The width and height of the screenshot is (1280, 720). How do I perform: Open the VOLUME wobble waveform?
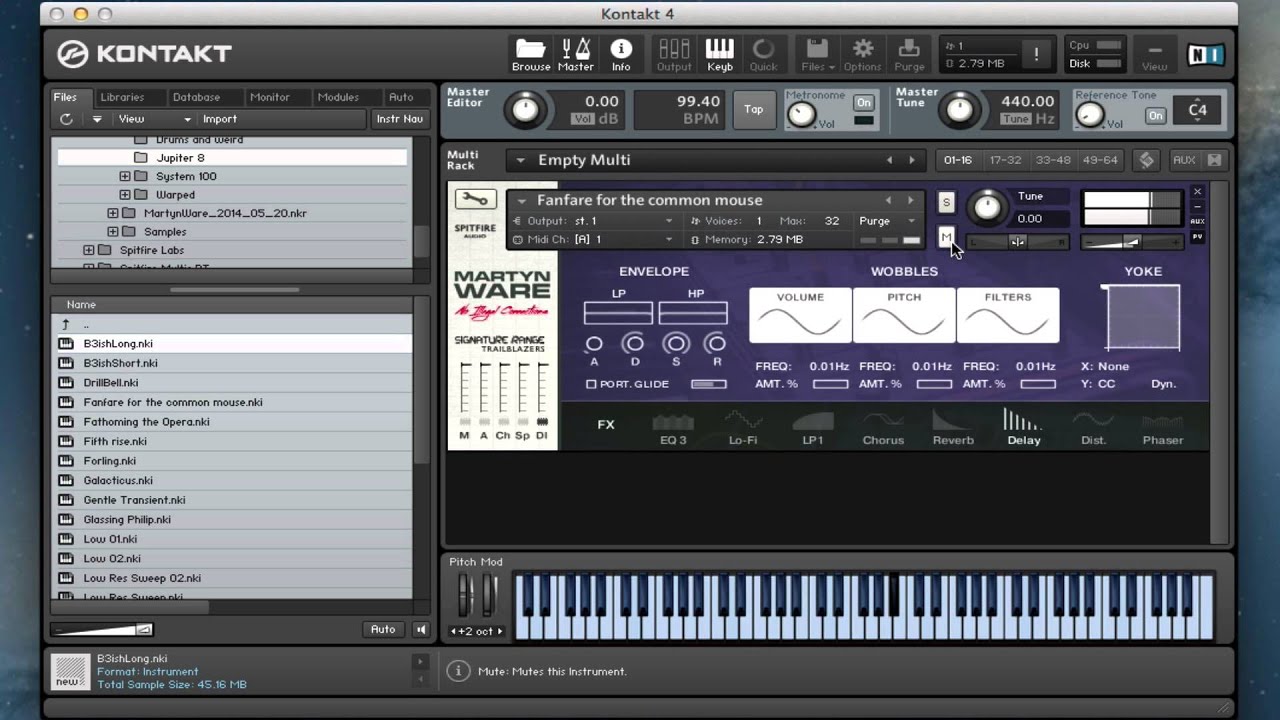coord(800,315)
